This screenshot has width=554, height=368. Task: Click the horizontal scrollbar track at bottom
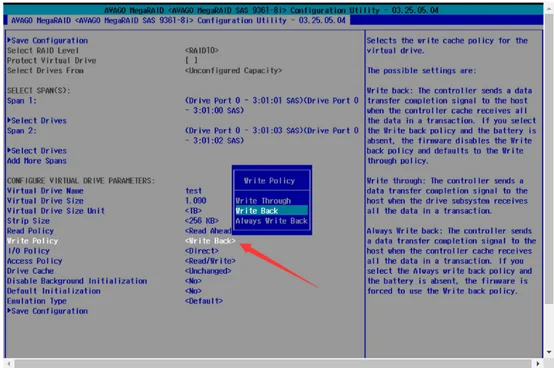(x=273, y=363)
